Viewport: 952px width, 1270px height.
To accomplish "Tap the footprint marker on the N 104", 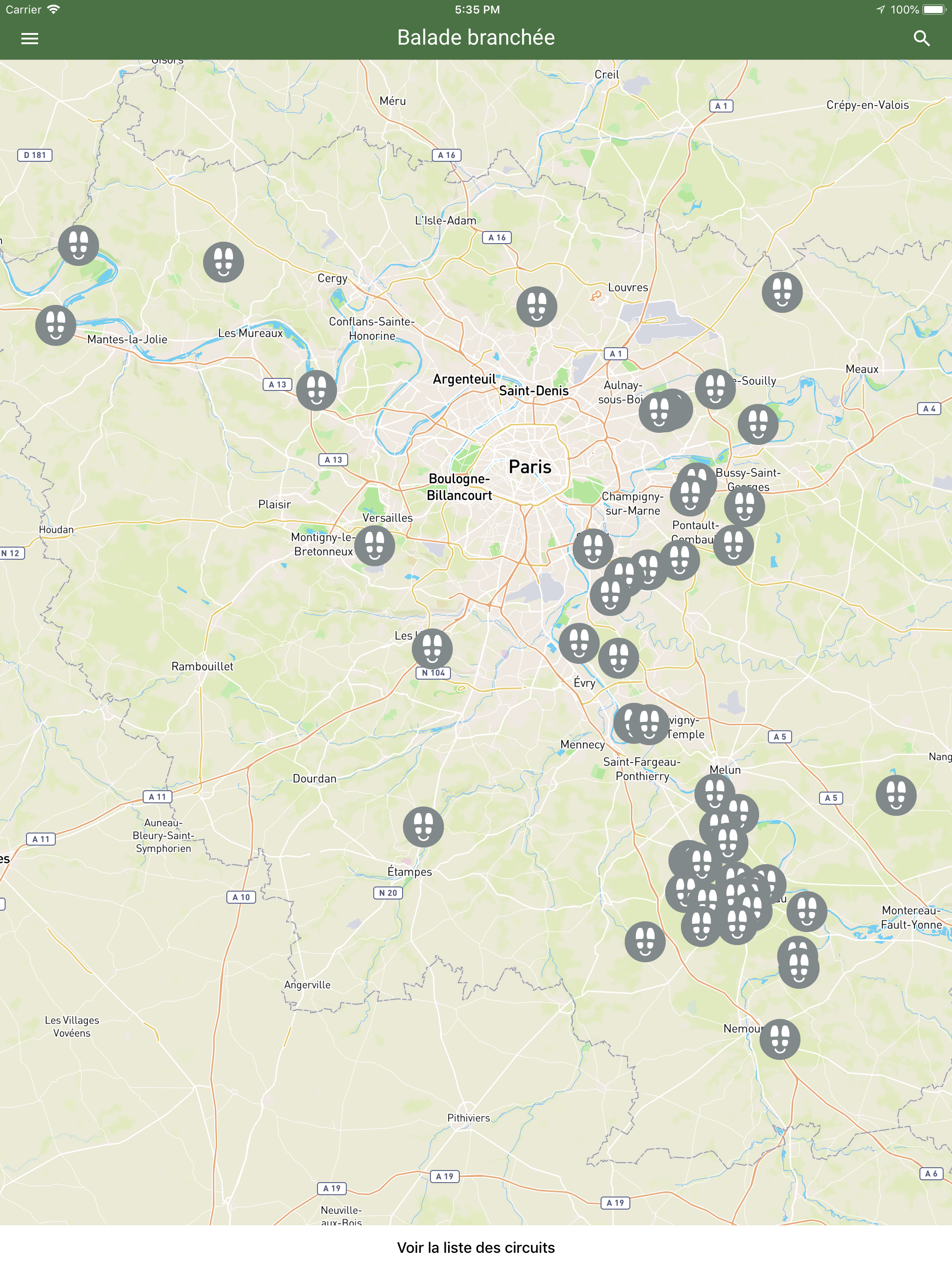I will (x=432, y=649).
